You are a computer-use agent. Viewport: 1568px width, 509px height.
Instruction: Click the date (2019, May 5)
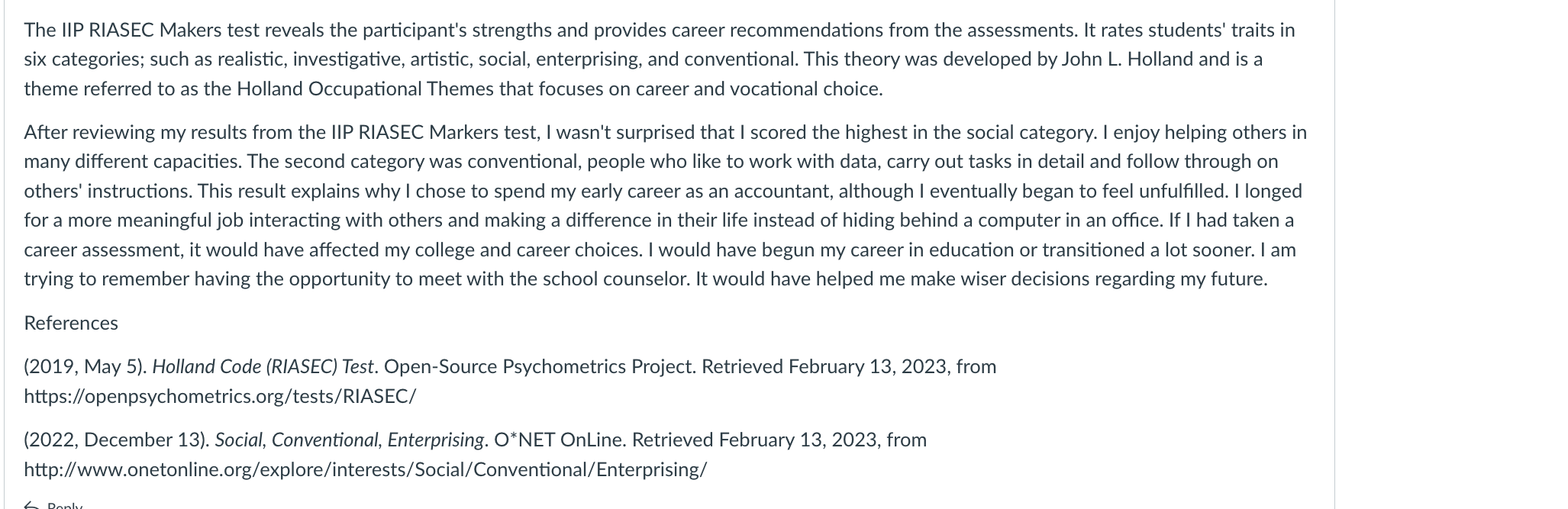tap(85, 367)
